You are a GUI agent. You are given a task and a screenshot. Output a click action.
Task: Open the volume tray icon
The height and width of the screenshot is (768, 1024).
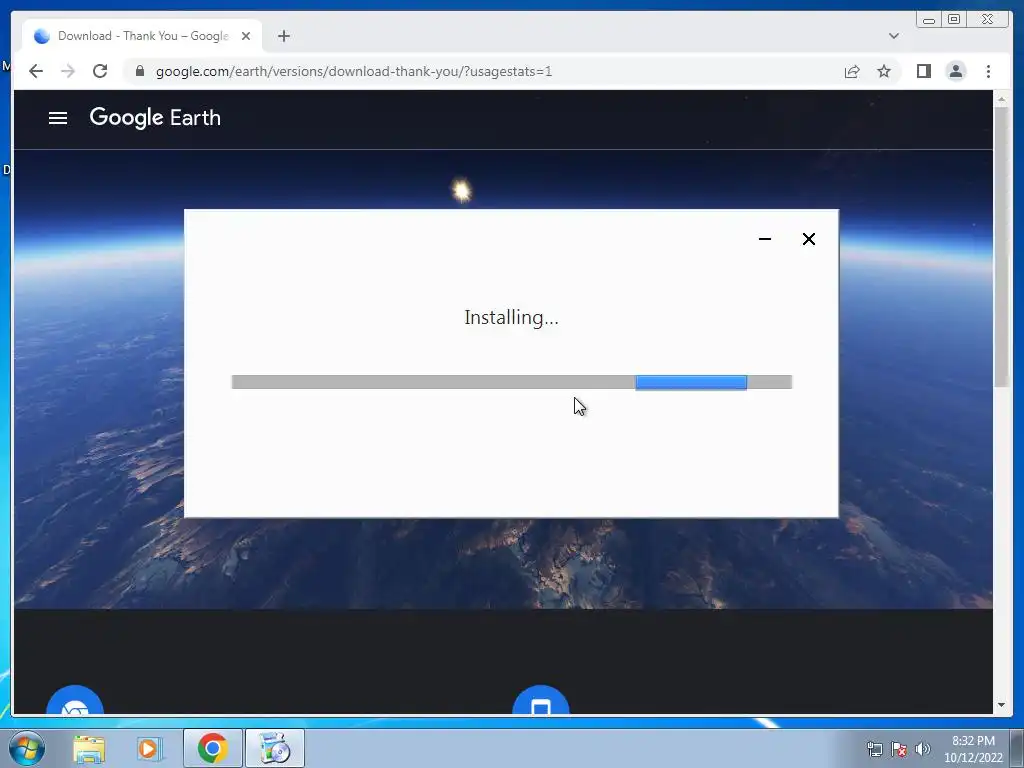923,749
